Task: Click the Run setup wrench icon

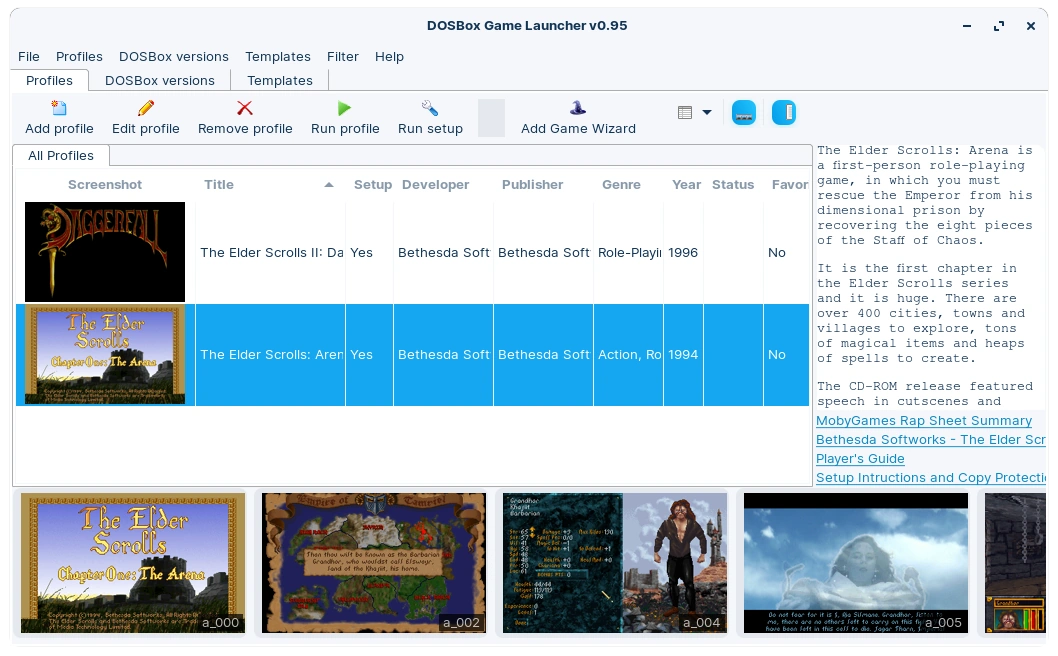Action: [x=430, y=109]
